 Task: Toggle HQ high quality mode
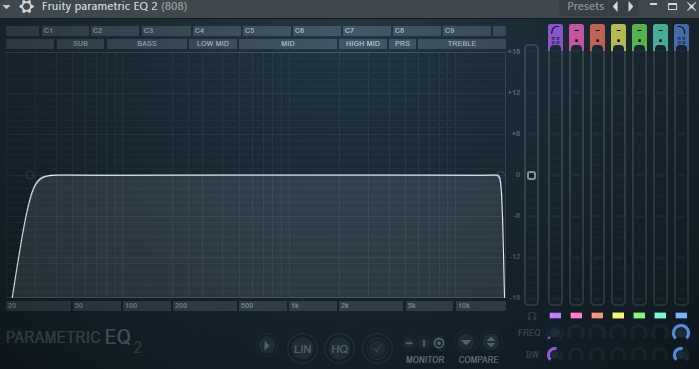pos(340,348)
